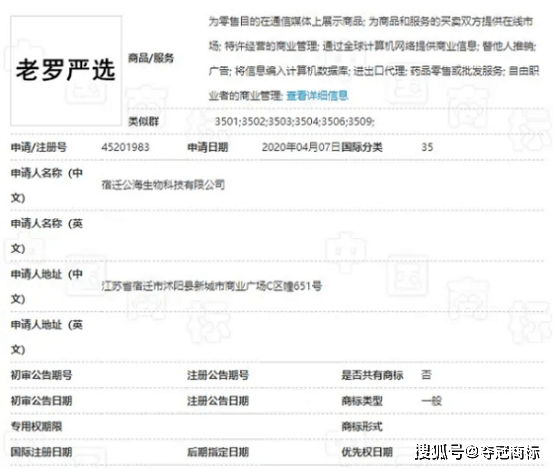554x469 pixels.
Task: Click the goods and services description text
Action: (x=374, y=58)
